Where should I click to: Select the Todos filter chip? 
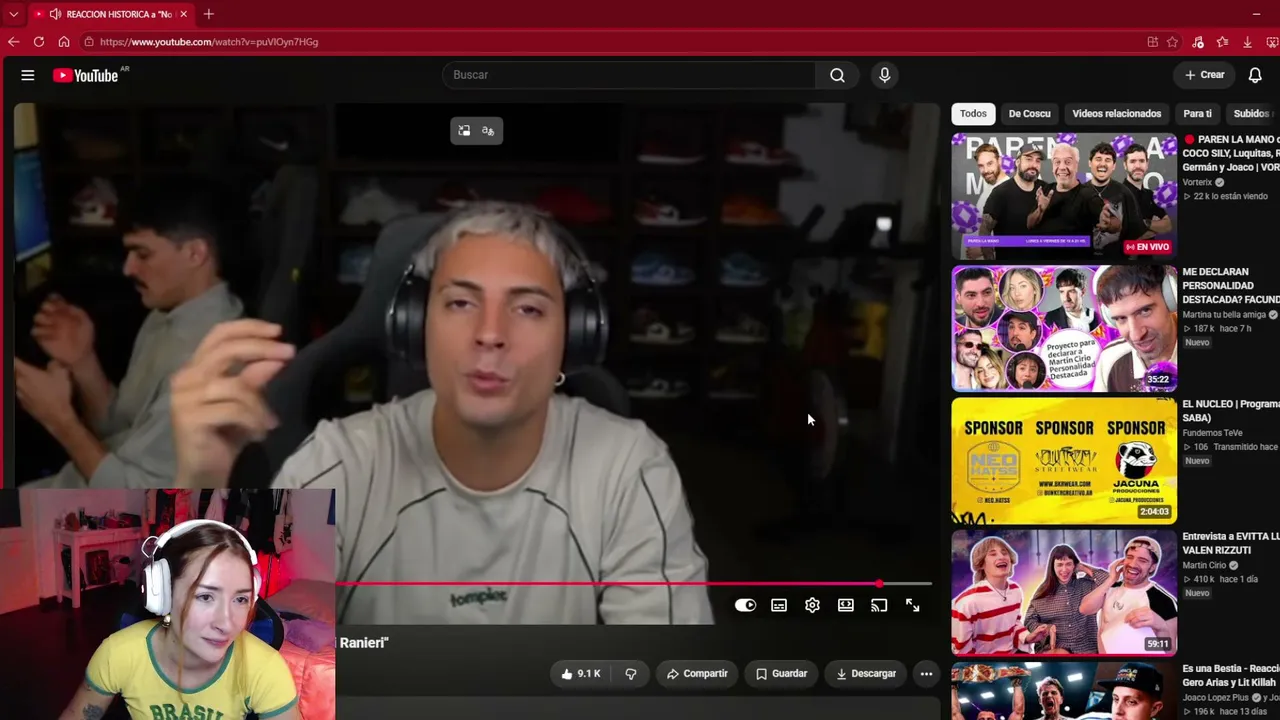[973, 114]
